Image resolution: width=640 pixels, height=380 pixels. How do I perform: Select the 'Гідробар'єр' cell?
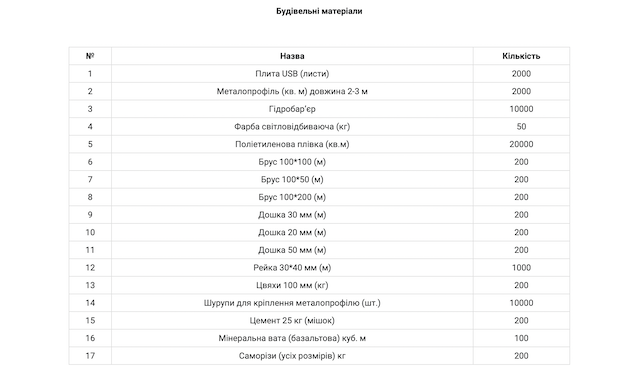[292, 109]
